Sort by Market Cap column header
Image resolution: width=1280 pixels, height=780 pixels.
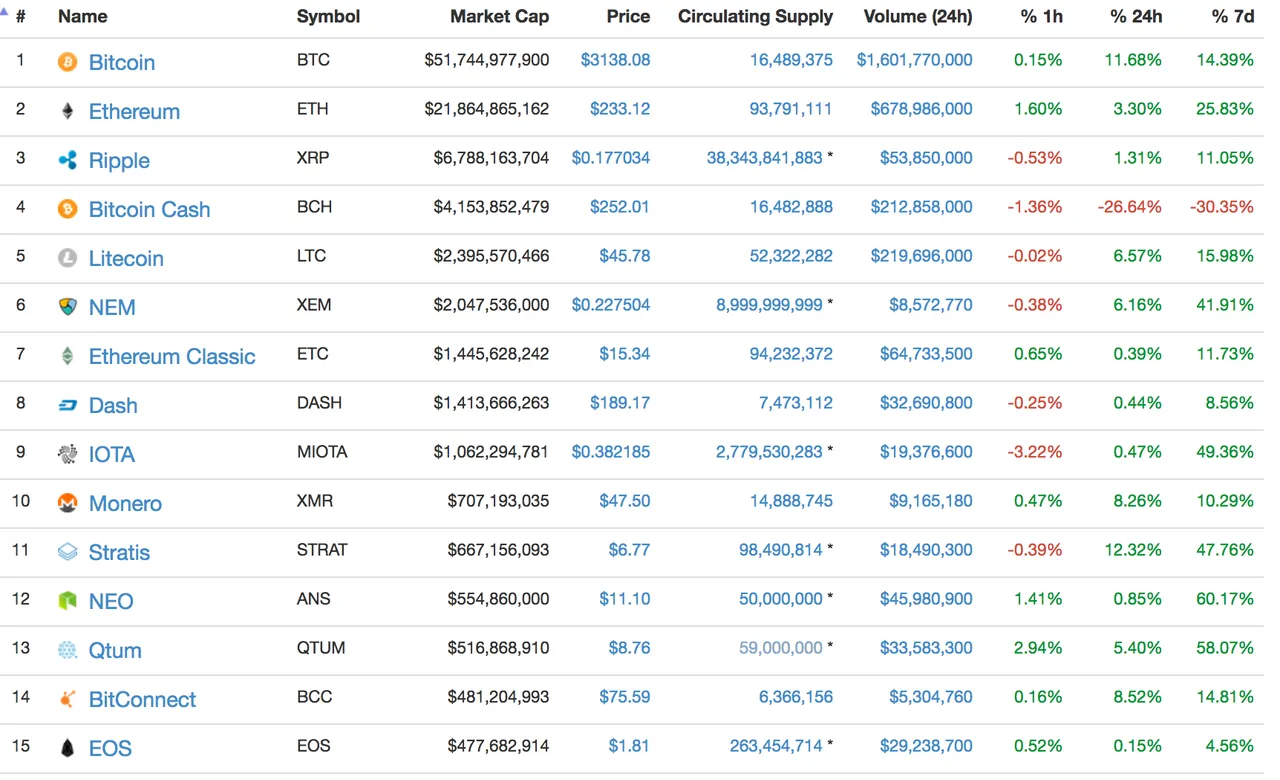(499, 17)
